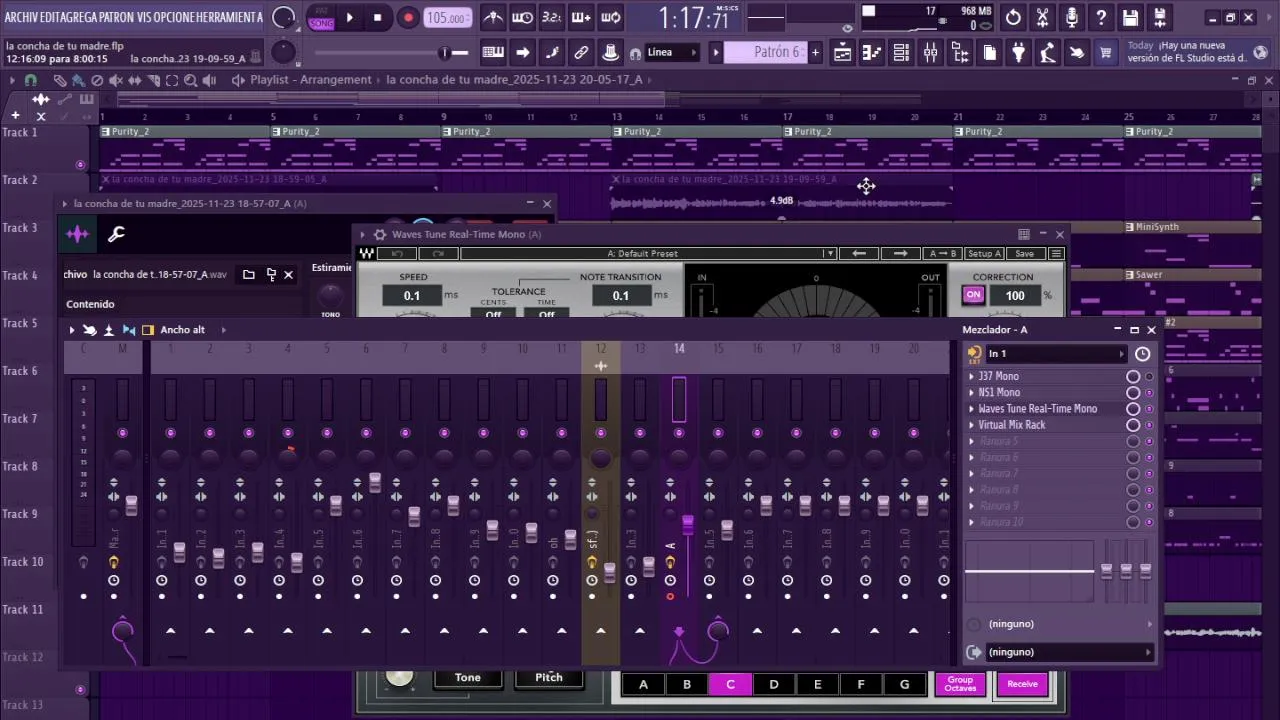The width and height of the screenshot is (1280, 720).
Task: Click the tempo 105.000 field
Action: point(446,18)
